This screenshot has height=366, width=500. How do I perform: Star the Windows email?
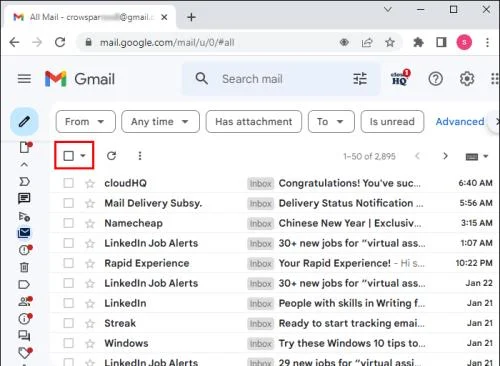(90, 343)
